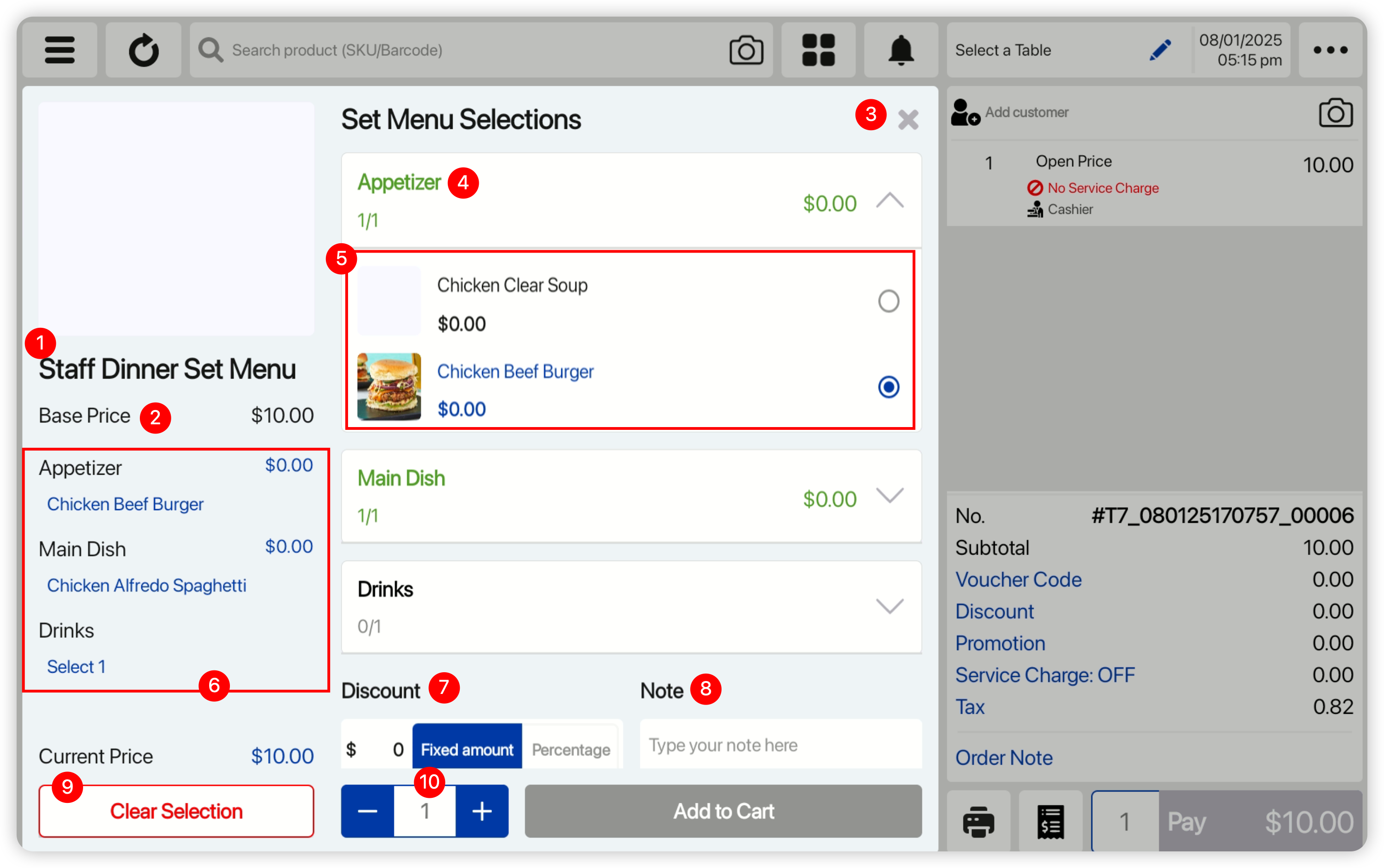Click the Select 1 link under Drinks
Screen dimensions: 1384x868
pyautogui.click(x=76, y=667)
